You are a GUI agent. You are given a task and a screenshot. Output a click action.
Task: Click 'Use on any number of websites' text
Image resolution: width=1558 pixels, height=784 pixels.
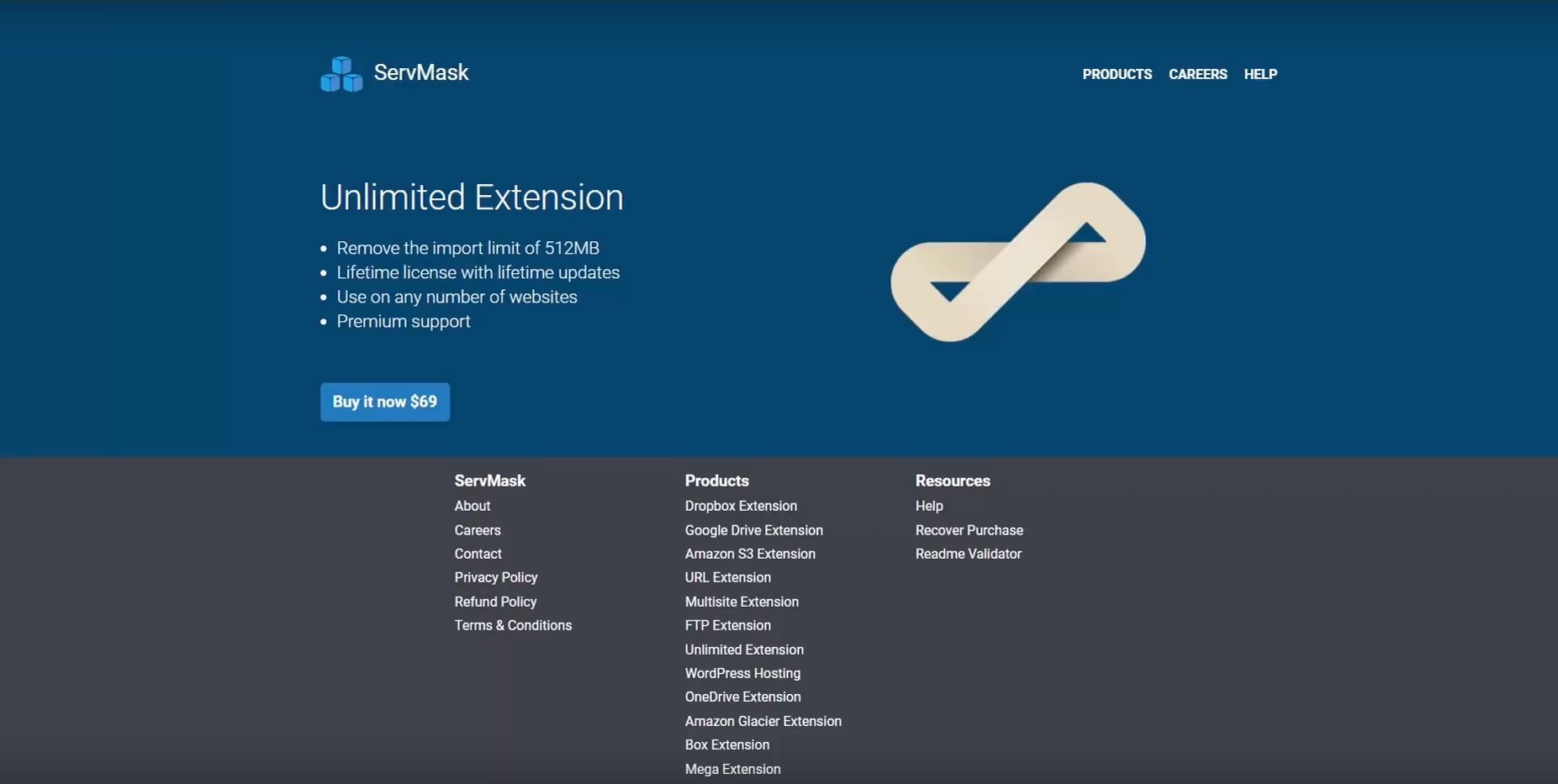457,297
